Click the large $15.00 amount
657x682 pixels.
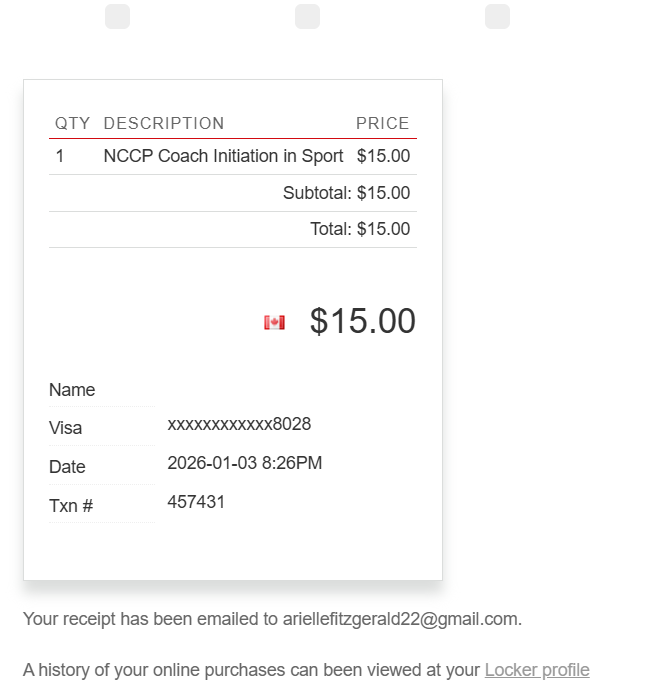362,321
